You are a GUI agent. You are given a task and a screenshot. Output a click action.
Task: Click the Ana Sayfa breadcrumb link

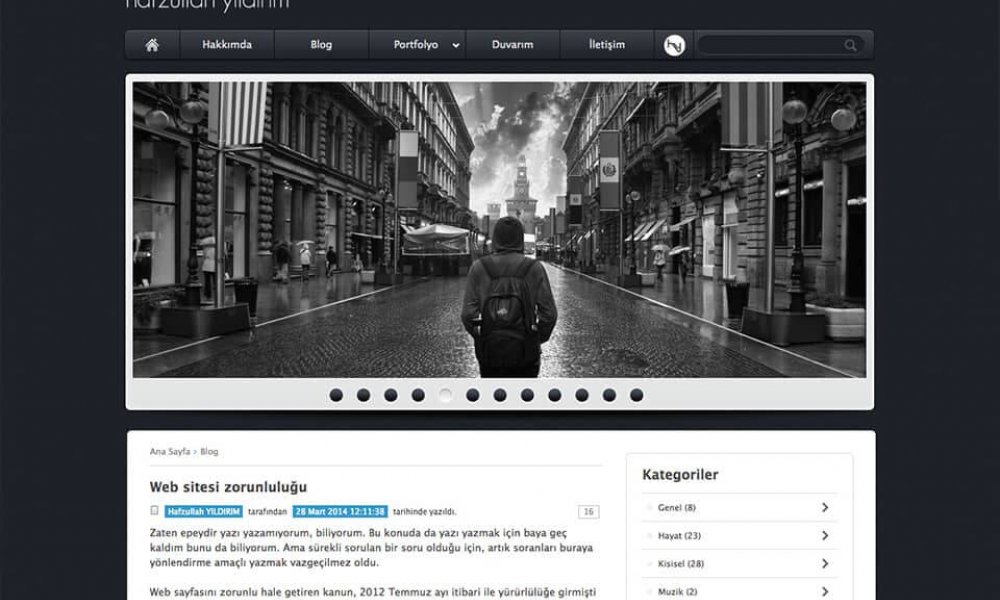click(169, 452)
